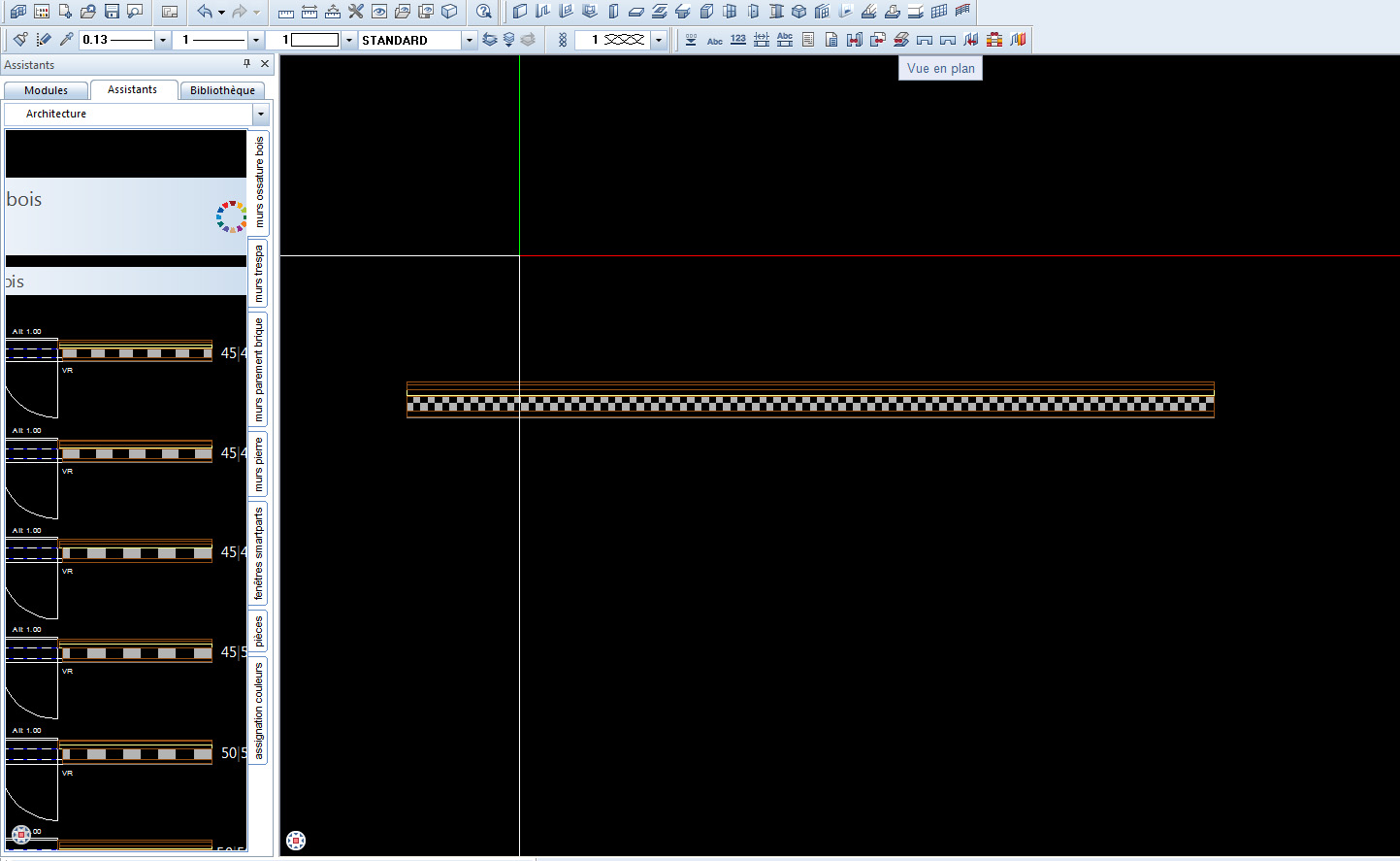Switch to the Bibliothèque tab
1400x861 pixels.
click(x=222, y=90)
